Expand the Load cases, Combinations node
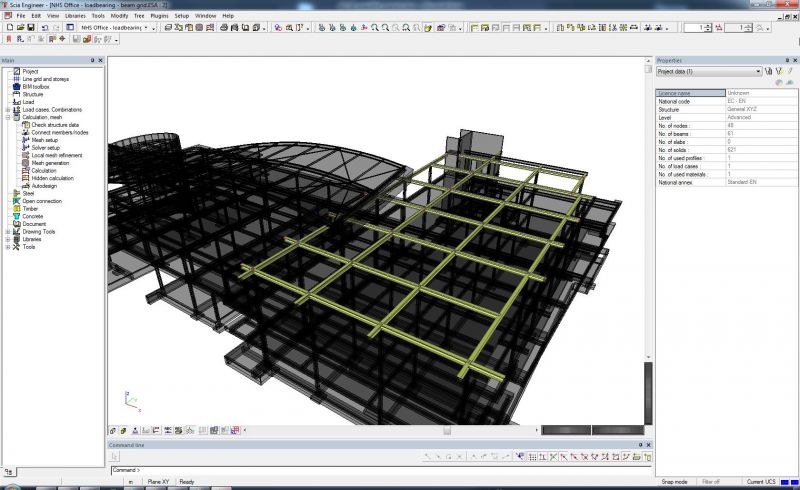800x490 pixels. coord(7,110)
